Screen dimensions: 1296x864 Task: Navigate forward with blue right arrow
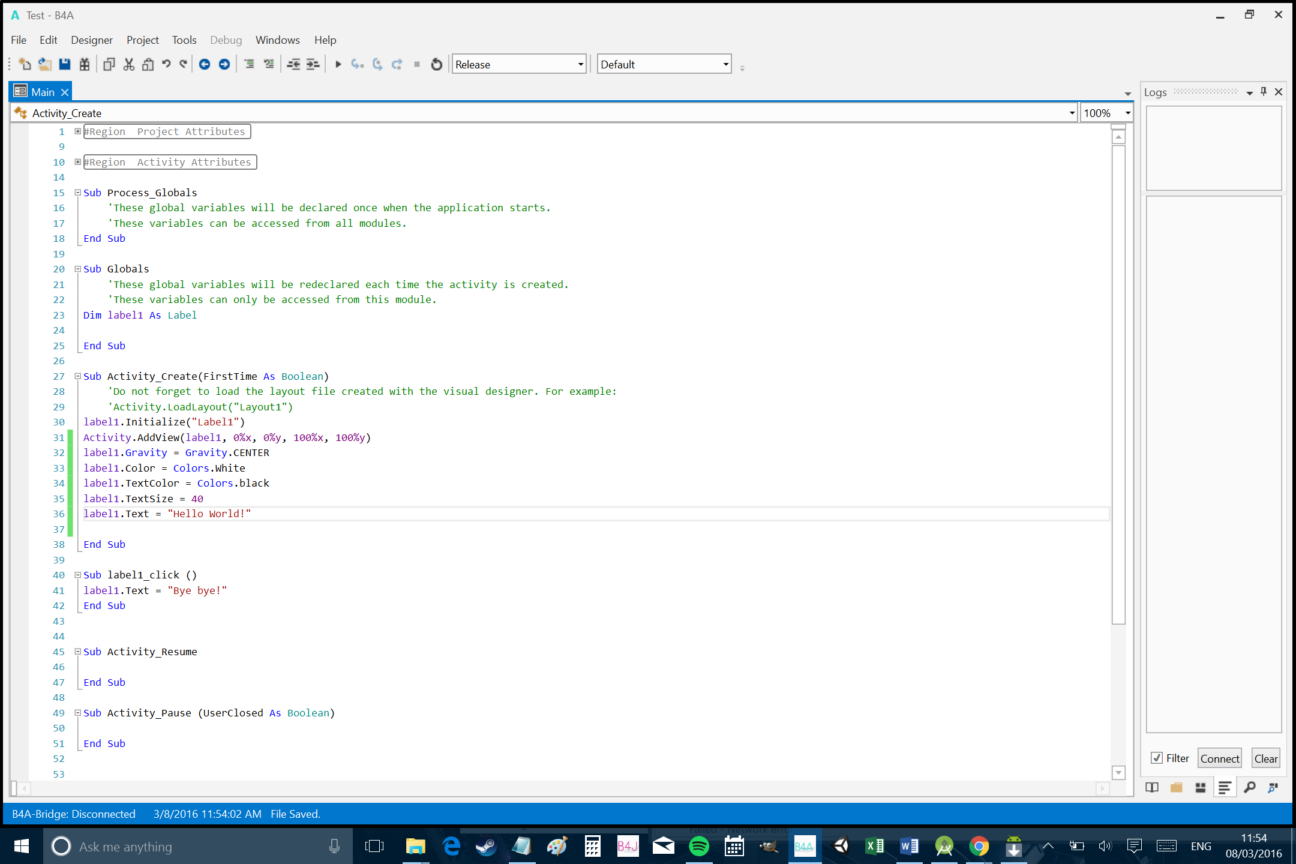(224, 64)
